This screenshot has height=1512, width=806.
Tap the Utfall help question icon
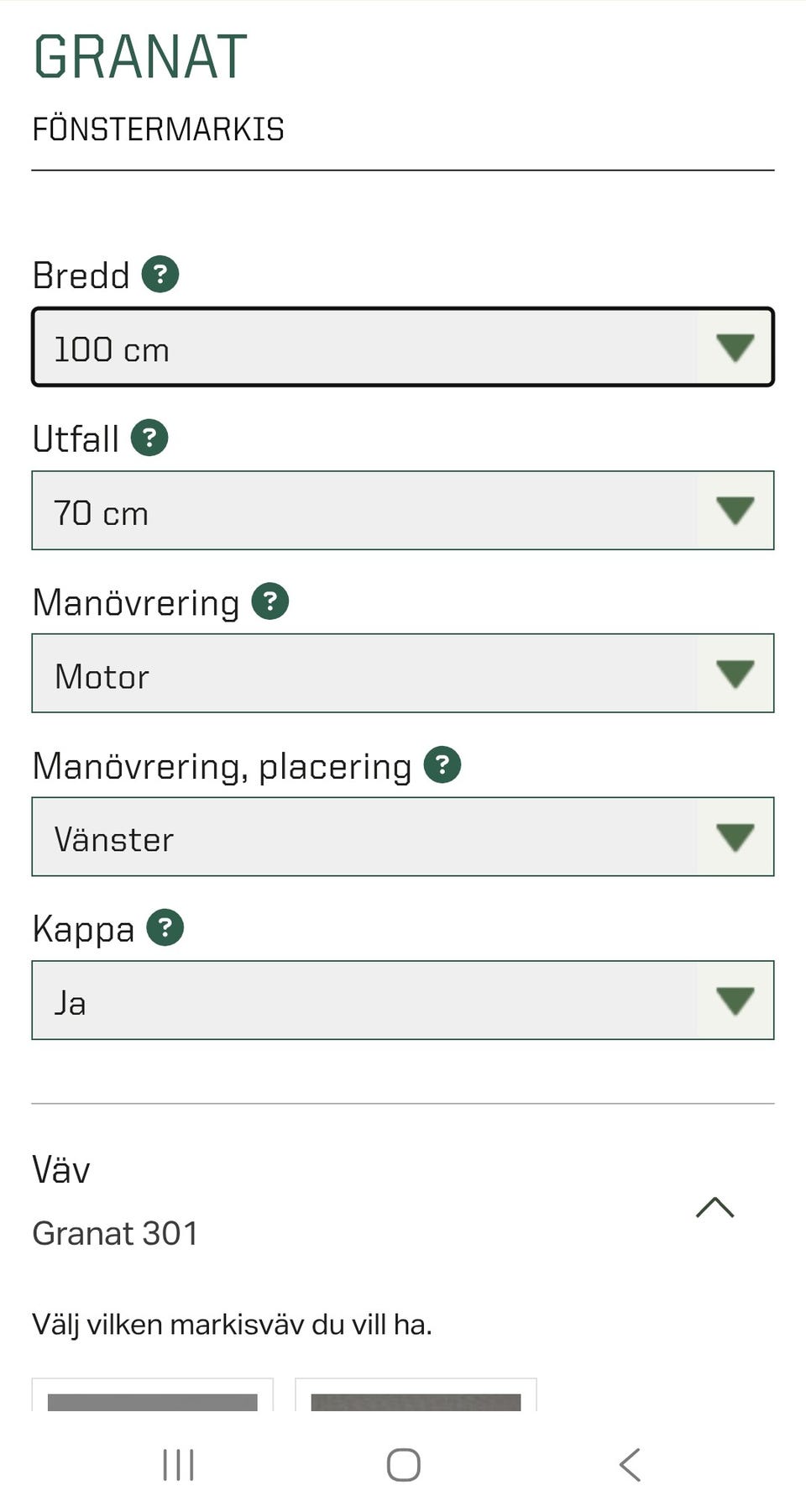pyautogui.click(x=149, y=438)
